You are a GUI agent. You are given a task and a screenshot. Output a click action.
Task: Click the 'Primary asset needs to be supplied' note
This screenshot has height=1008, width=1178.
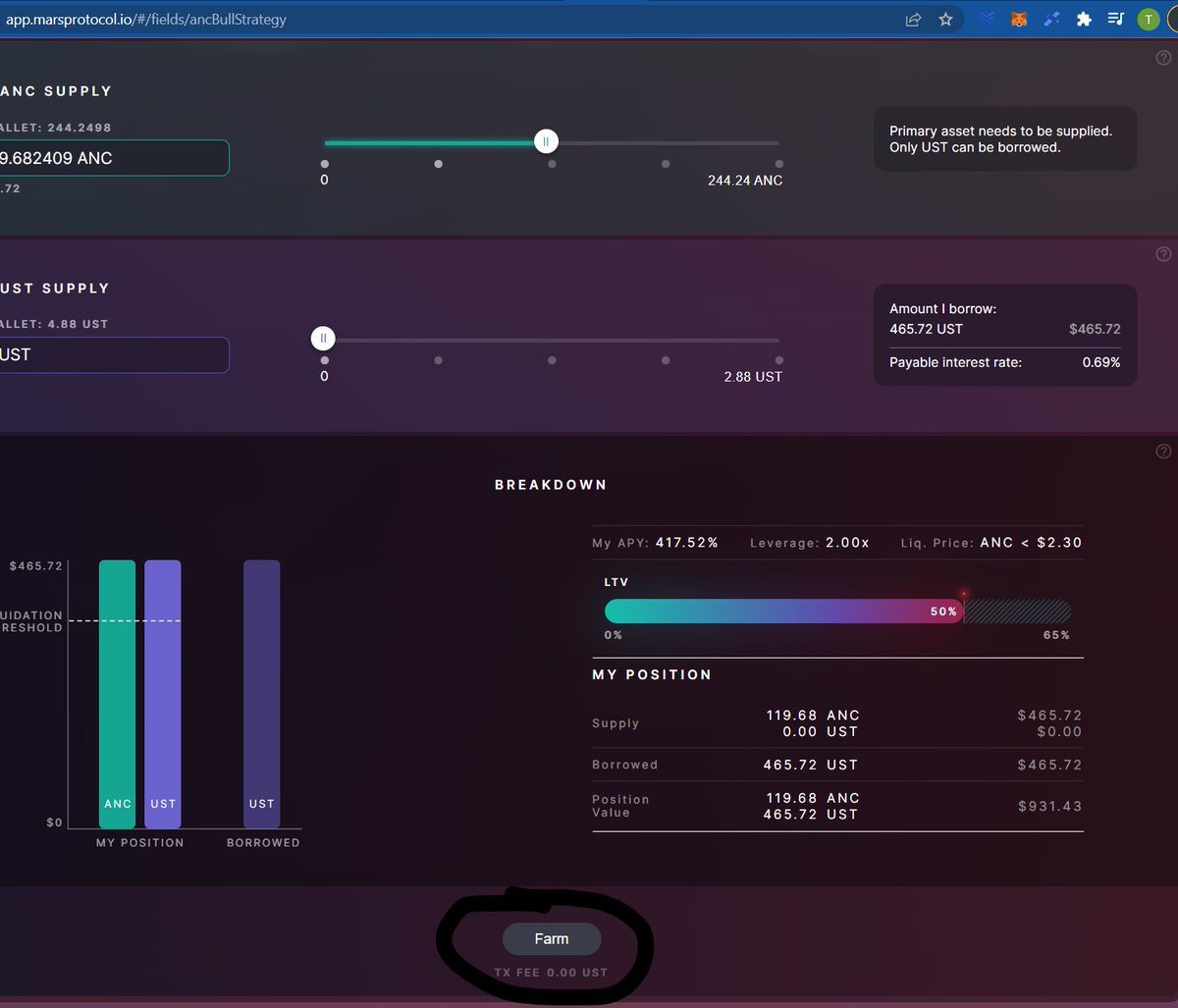point(1000,138)
